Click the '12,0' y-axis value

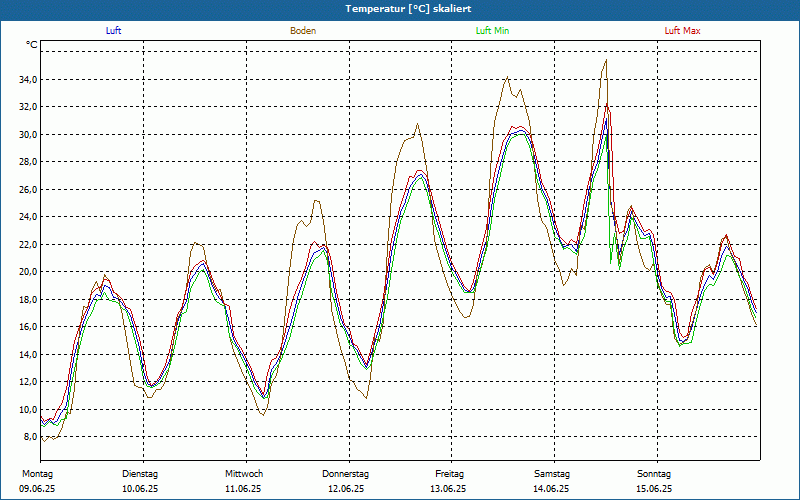(x=28, y=382)
